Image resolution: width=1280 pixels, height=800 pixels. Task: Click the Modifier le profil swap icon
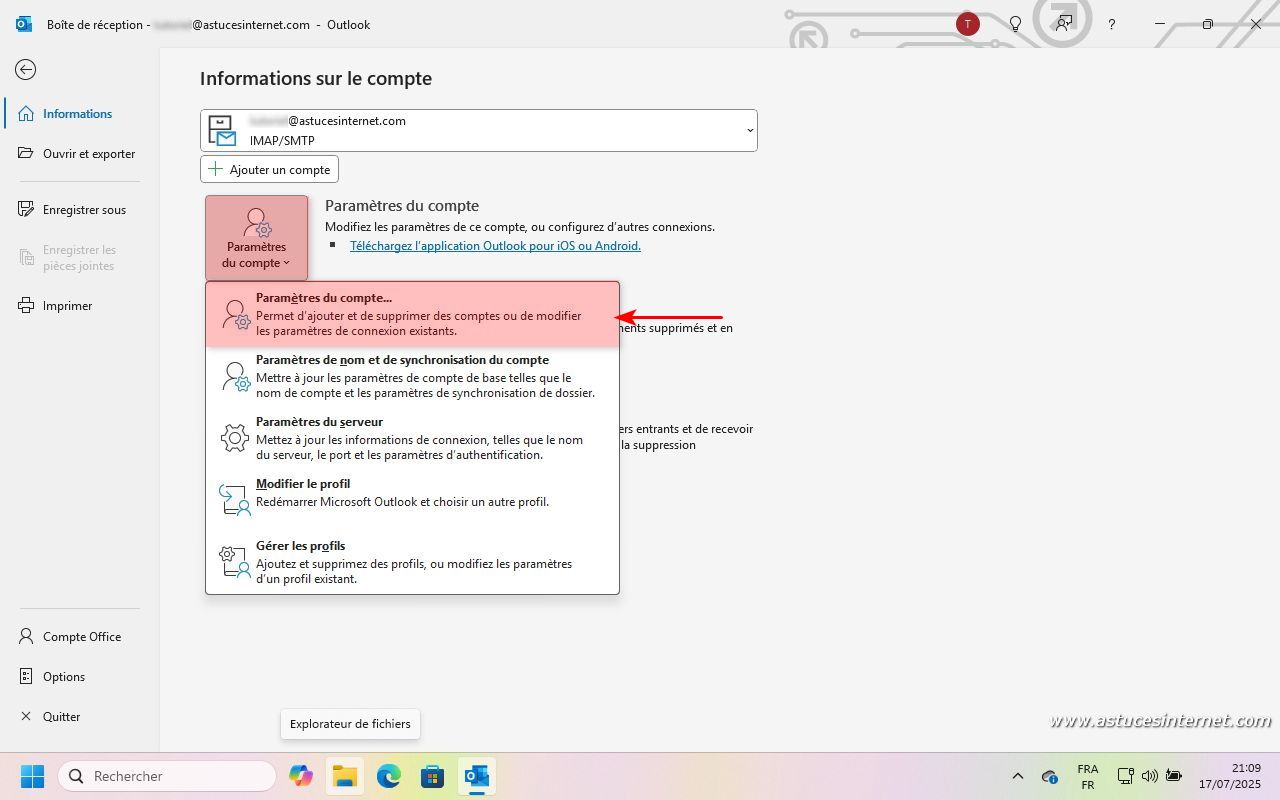234,500
